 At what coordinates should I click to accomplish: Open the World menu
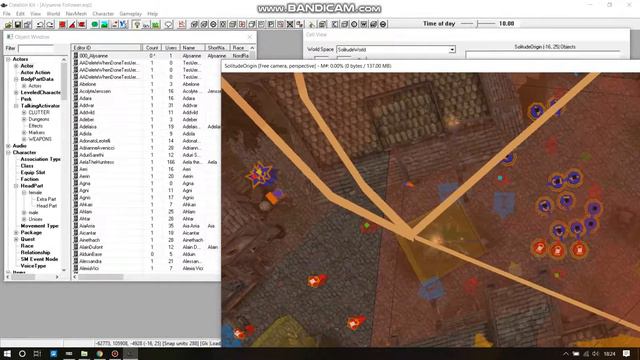point(53,13)
